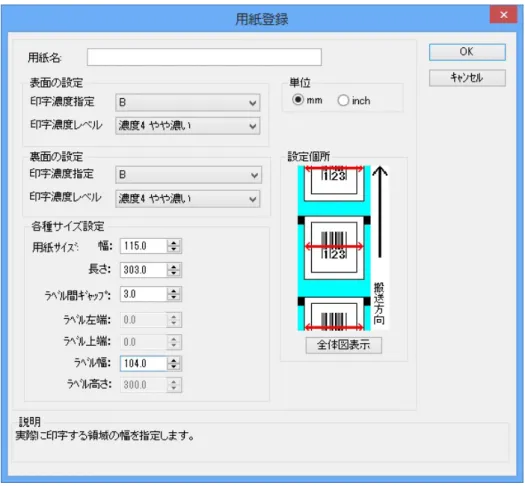The height and width of the screenshot is (486, 525).
Task: Click the label layout preview image
Action: point(343,248)
